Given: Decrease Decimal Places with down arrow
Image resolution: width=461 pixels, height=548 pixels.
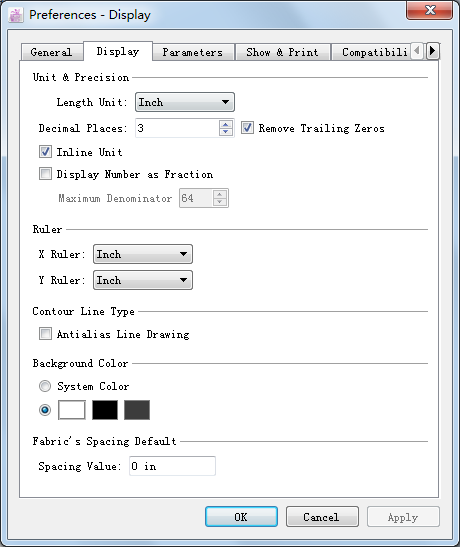Looking at the screenshot, I should click(225, 132).
